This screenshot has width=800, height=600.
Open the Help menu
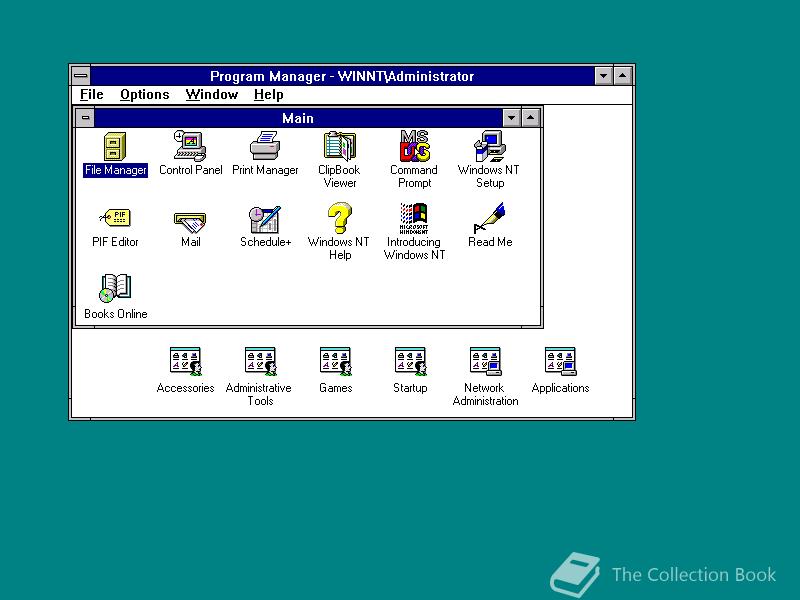tap(268, 95)
